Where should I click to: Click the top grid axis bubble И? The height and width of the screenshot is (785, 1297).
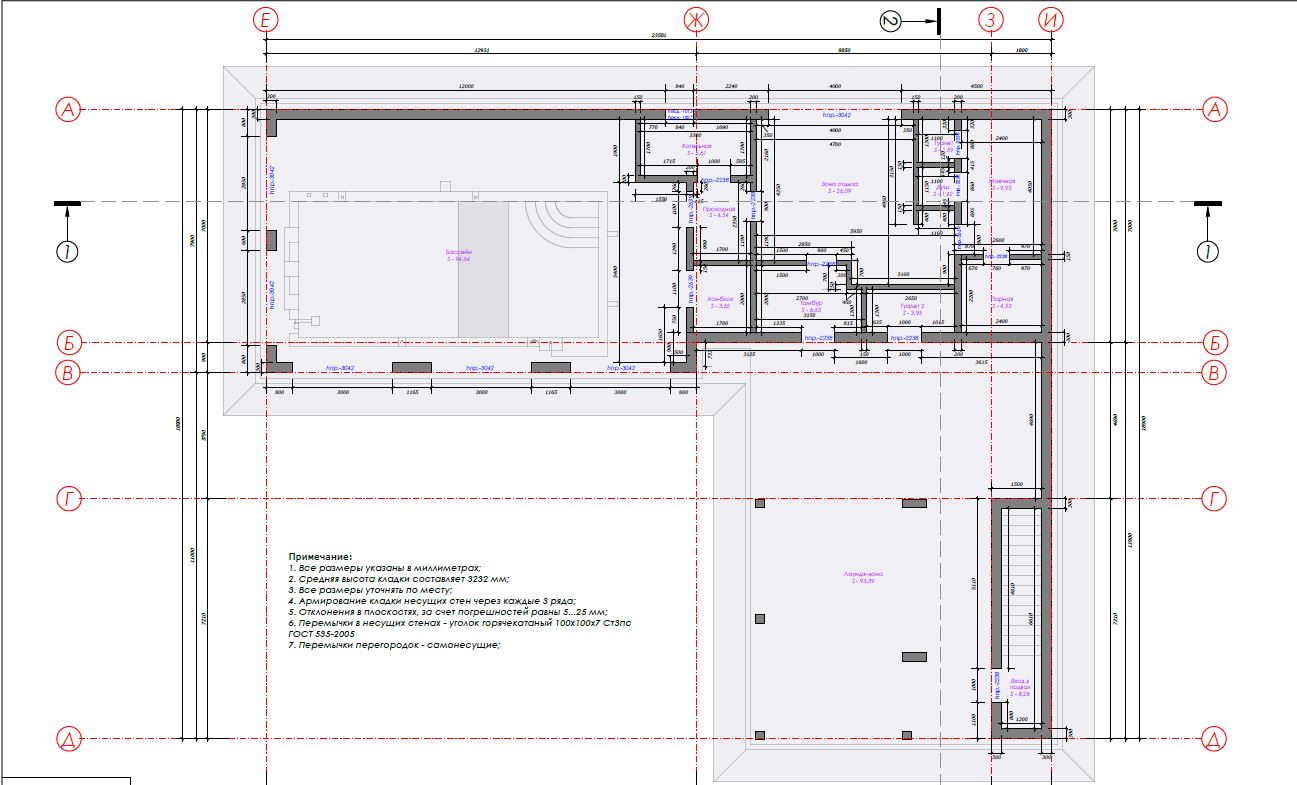click(x=1051, y=20)
